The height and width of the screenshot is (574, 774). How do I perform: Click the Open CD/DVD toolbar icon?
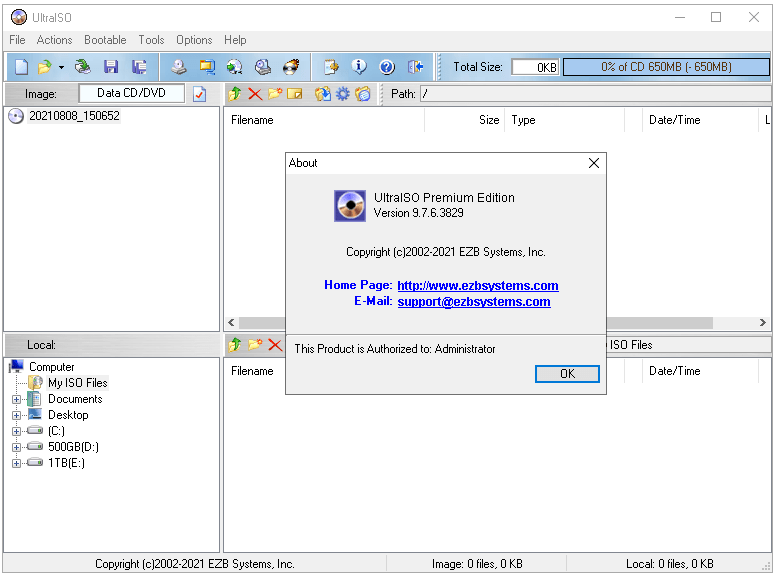coord(83,67)
